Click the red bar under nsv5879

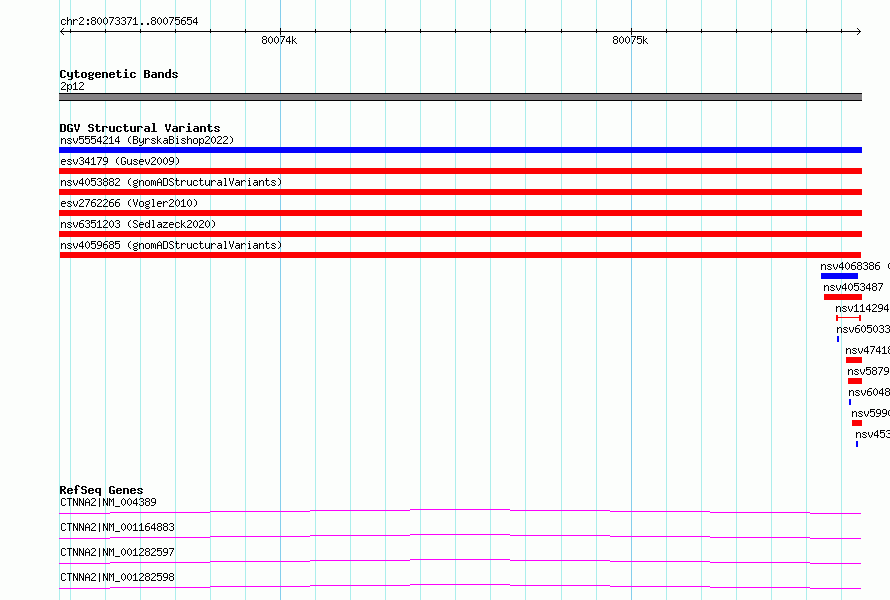click(855, 381)
